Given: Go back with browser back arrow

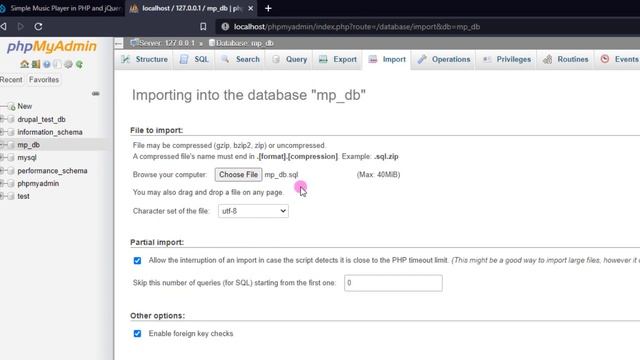Looking at the screenshot, I should (4, 27).
